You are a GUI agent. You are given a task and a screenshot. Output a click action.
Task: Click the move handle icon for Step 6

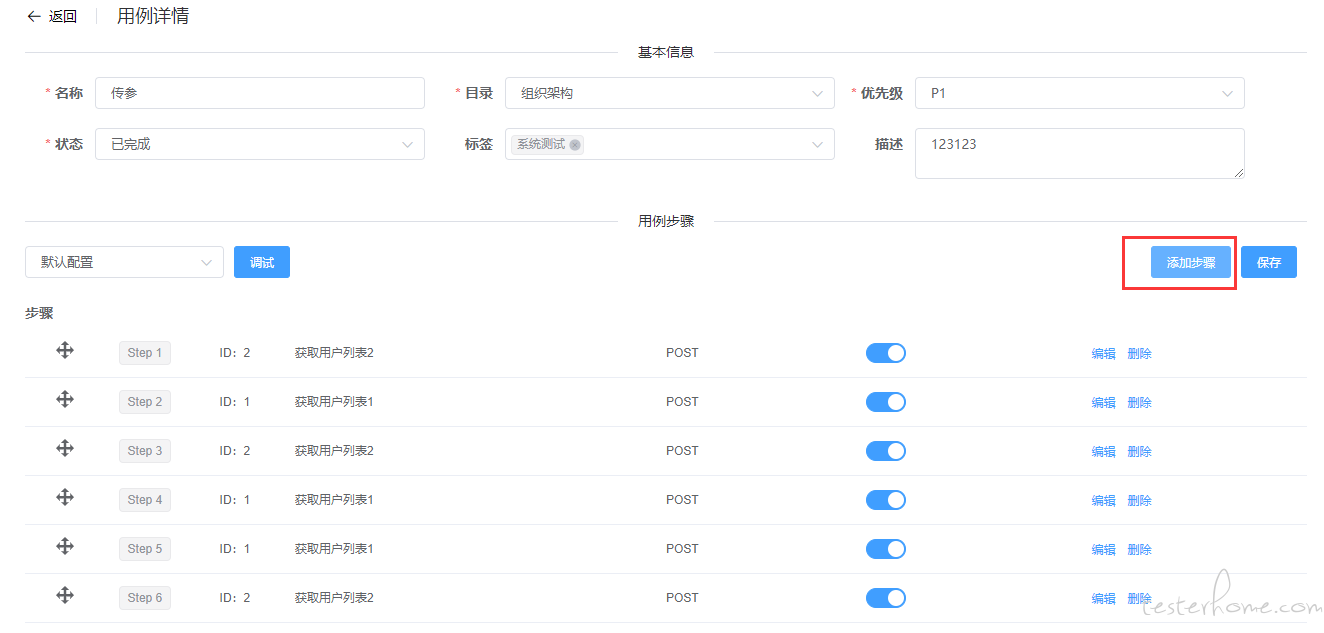[x=65, y=595]
